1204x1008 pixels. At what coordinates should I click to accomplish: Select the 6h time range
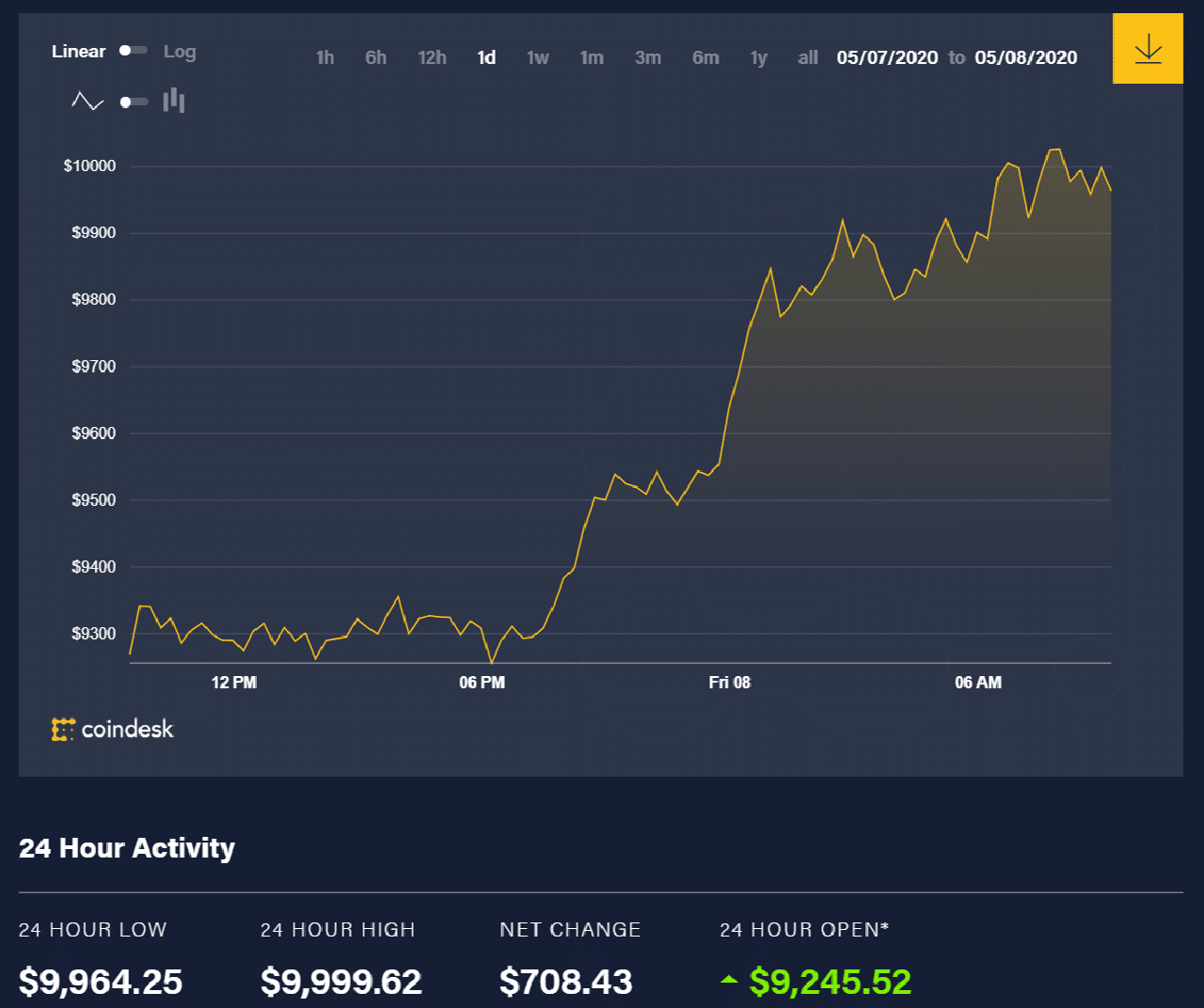pyautogui.click(x=376, y=57)
